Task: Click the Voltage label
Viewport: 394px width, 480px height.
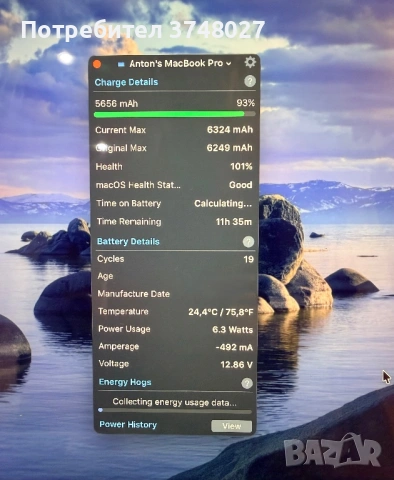Action: pos(114,364)
